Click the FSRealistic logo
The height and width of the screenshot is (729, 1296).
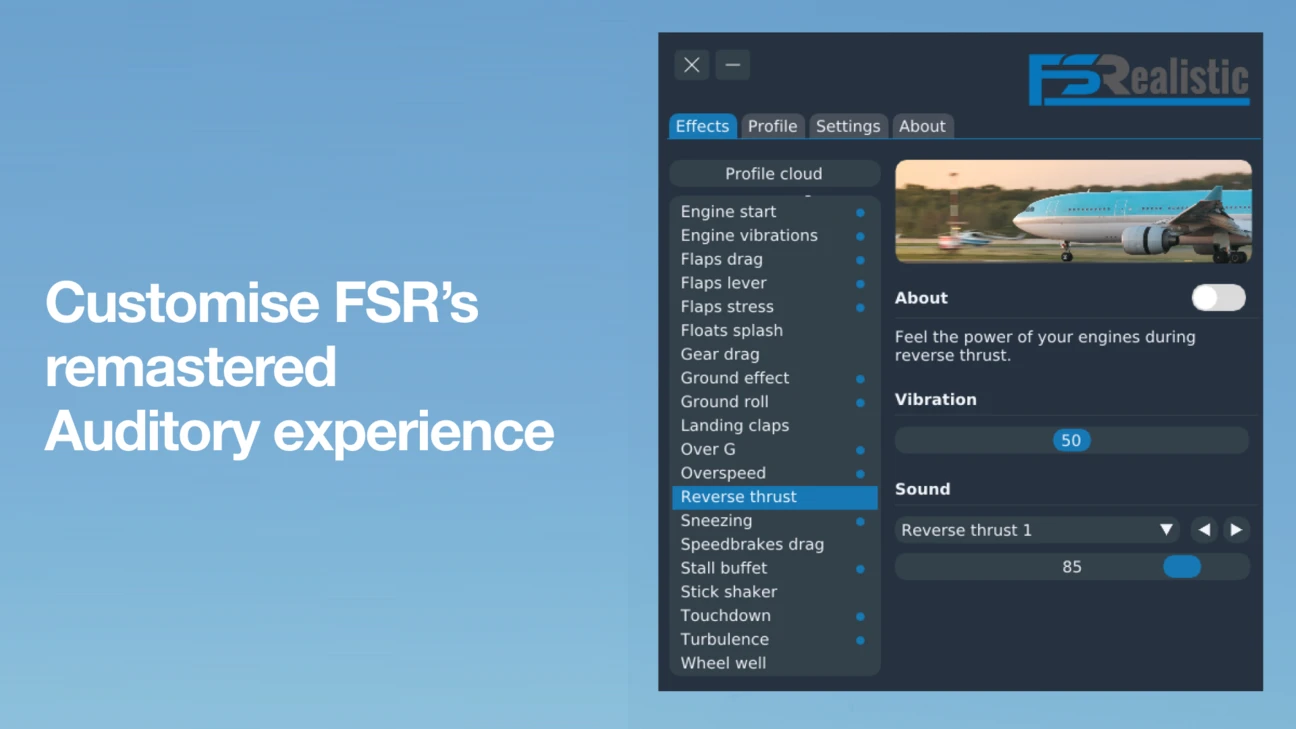(1139, 79)
